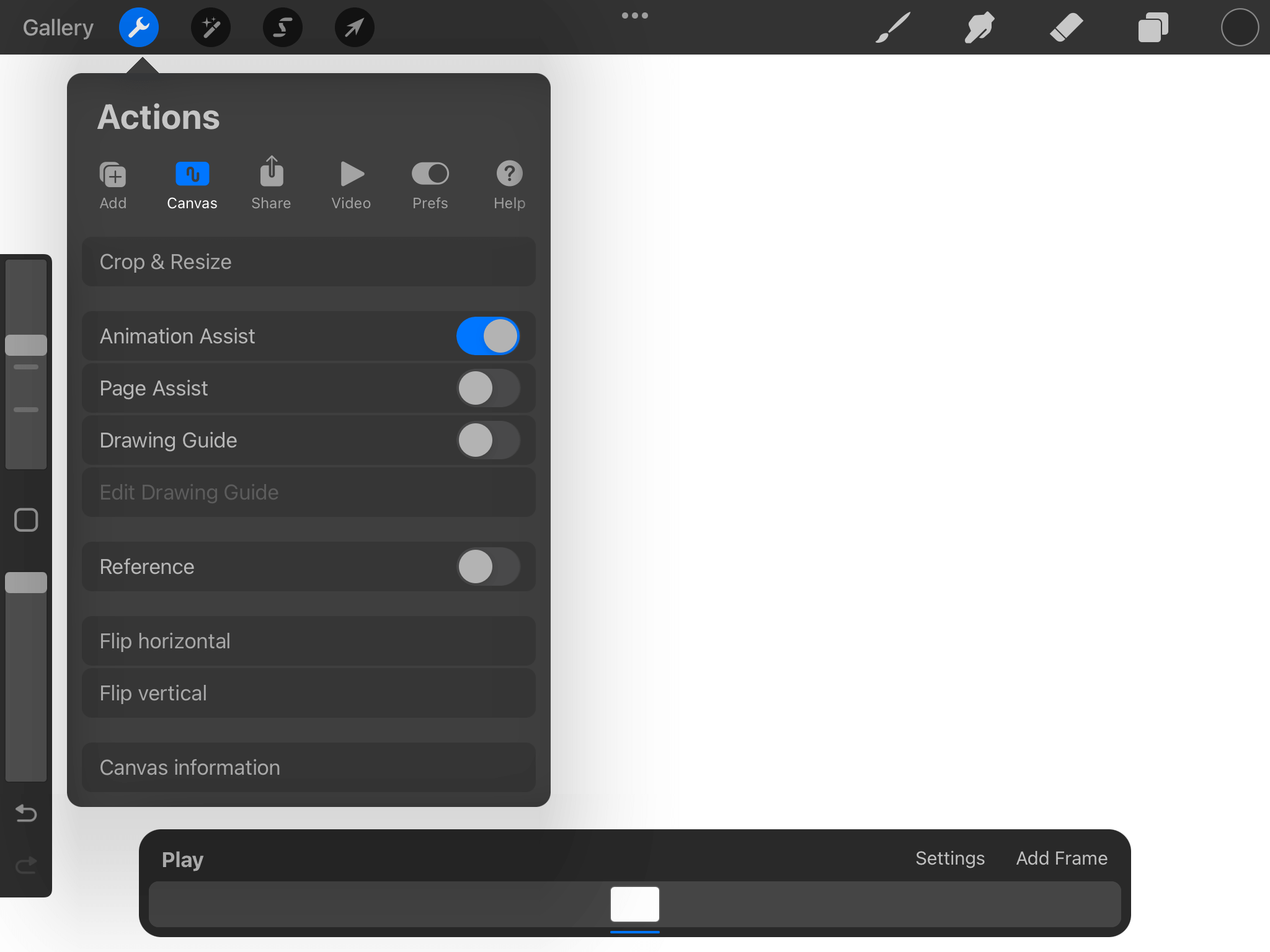Activate the Transform arrow tool
Image resolution: width=1270 pixels, height=952 pixels.
[354, 27]
